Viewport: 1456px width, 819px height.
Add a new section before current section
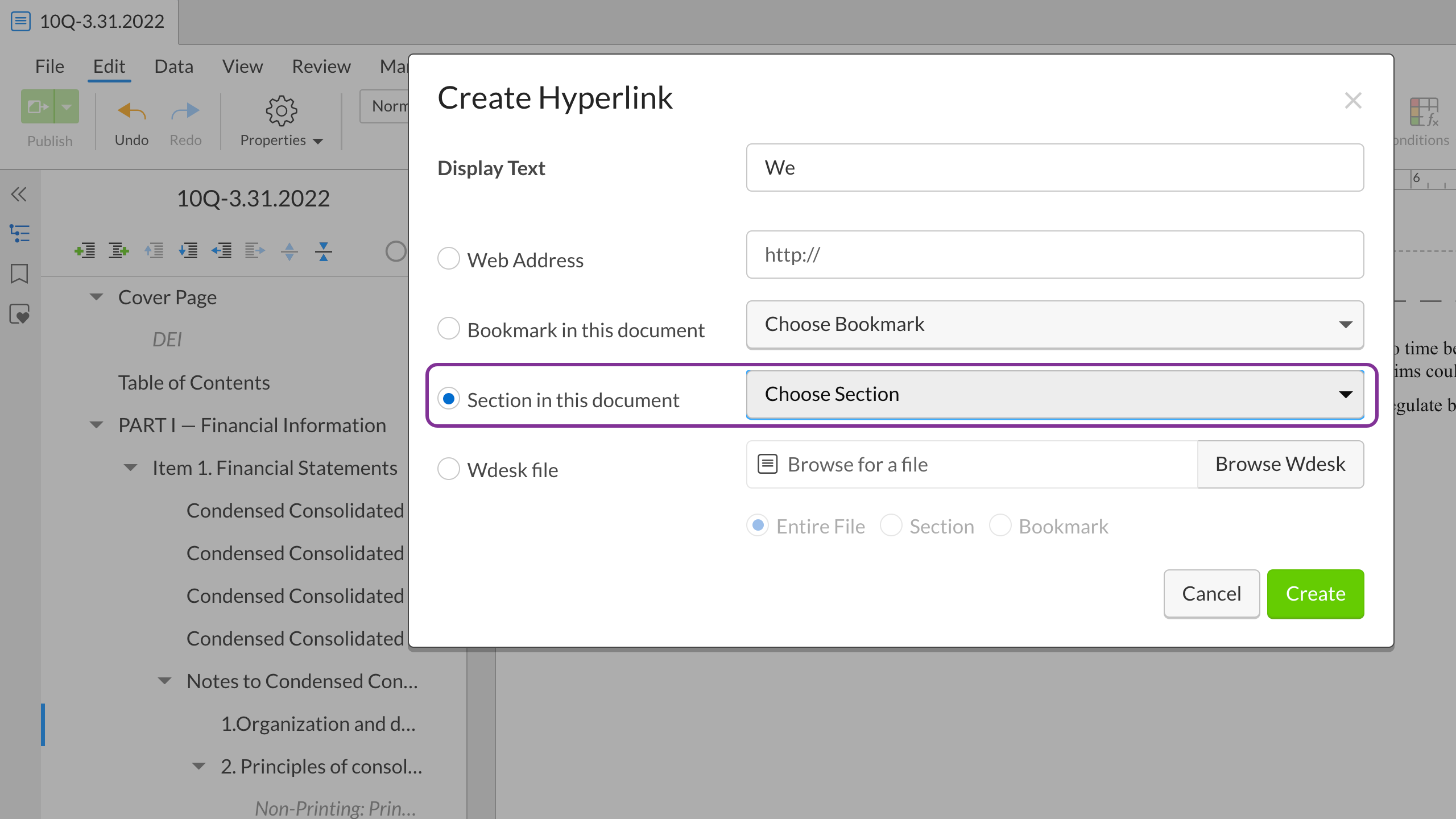[86, 250]
